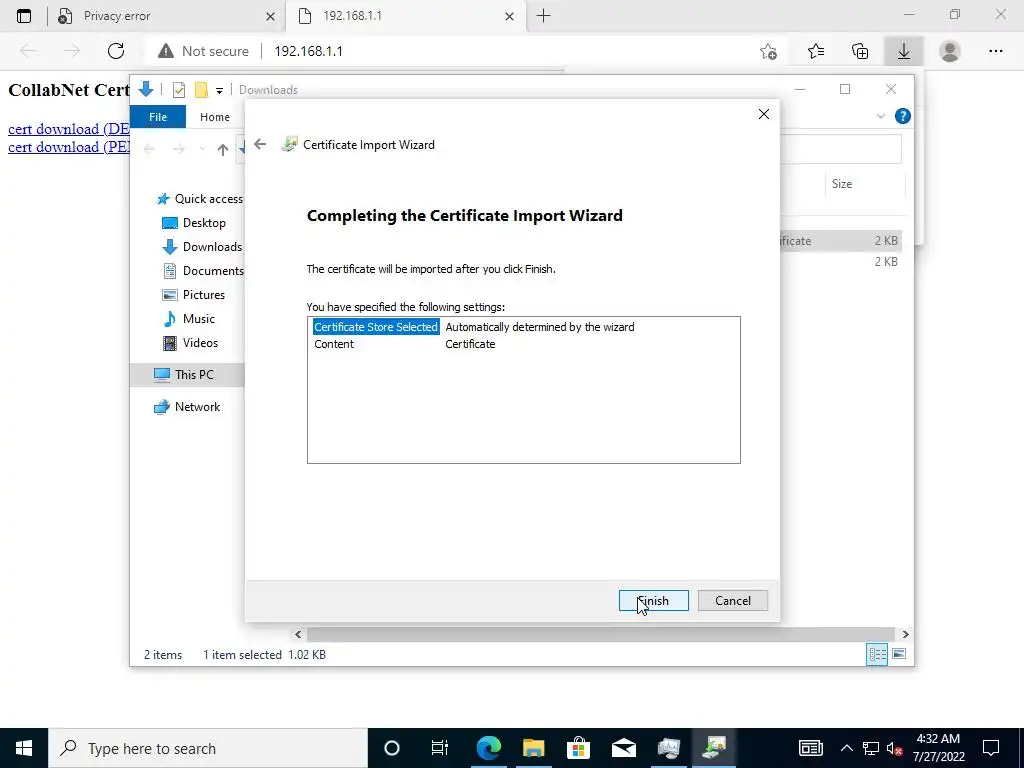Image resolution: width=1024 pixels, height=768 pixels.
Task: Open the Windows Start menu
Action: tap(24, 748)
